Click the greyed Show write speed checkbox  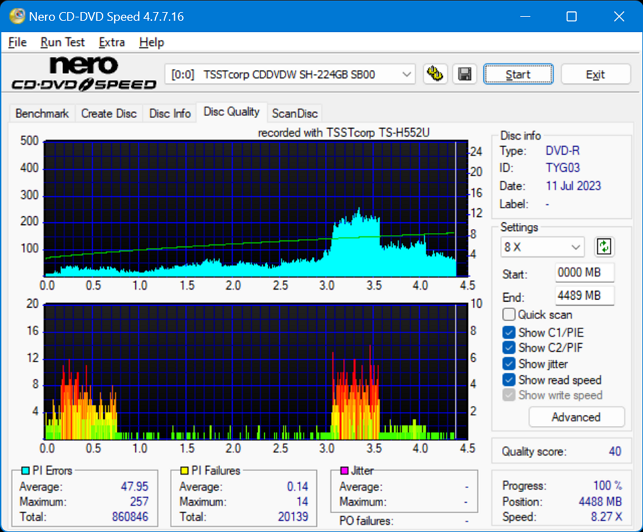508,395
